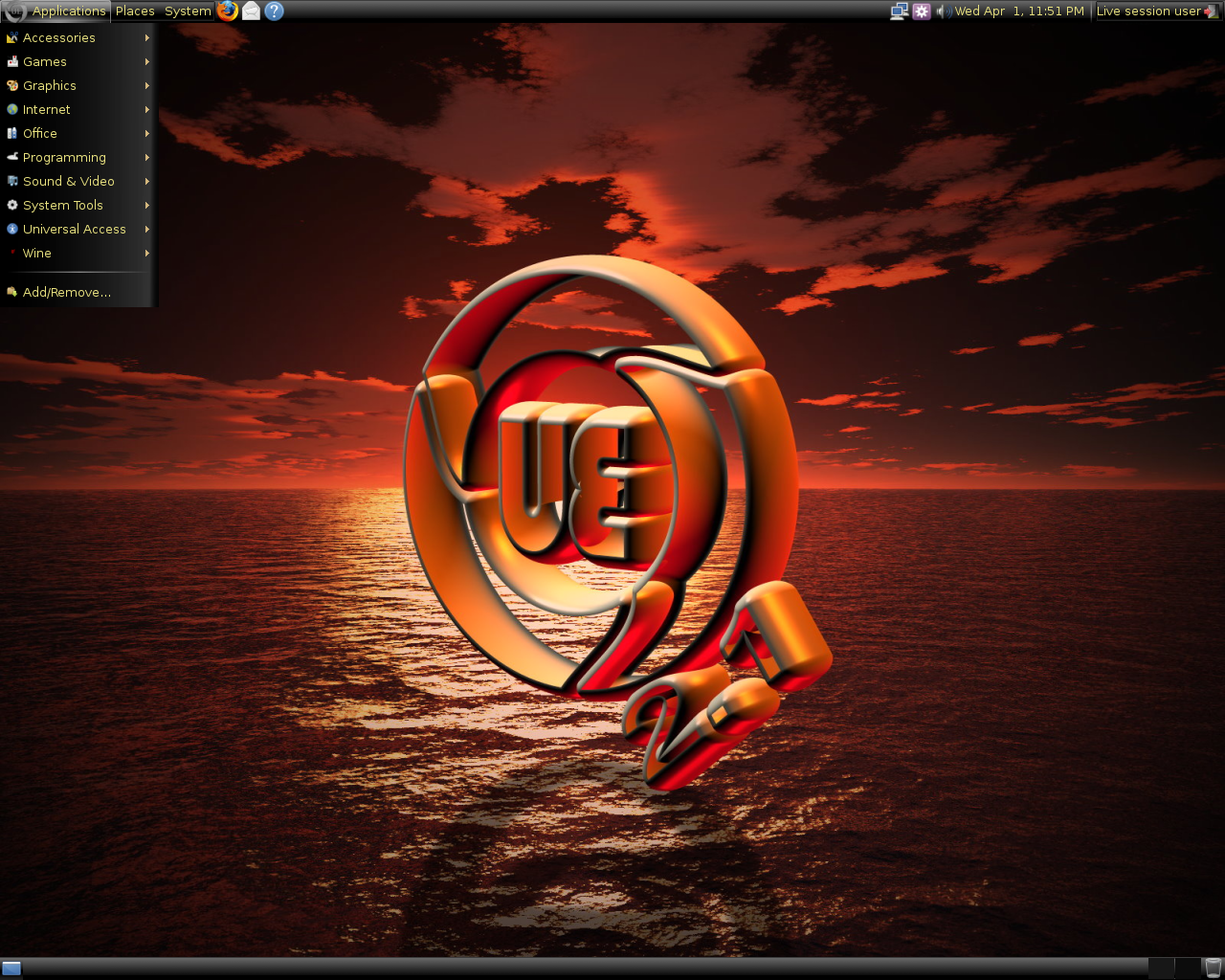Click the Show Desktop button in the bottom panel
Viewport: 1225px width, 980px height.
11,968
